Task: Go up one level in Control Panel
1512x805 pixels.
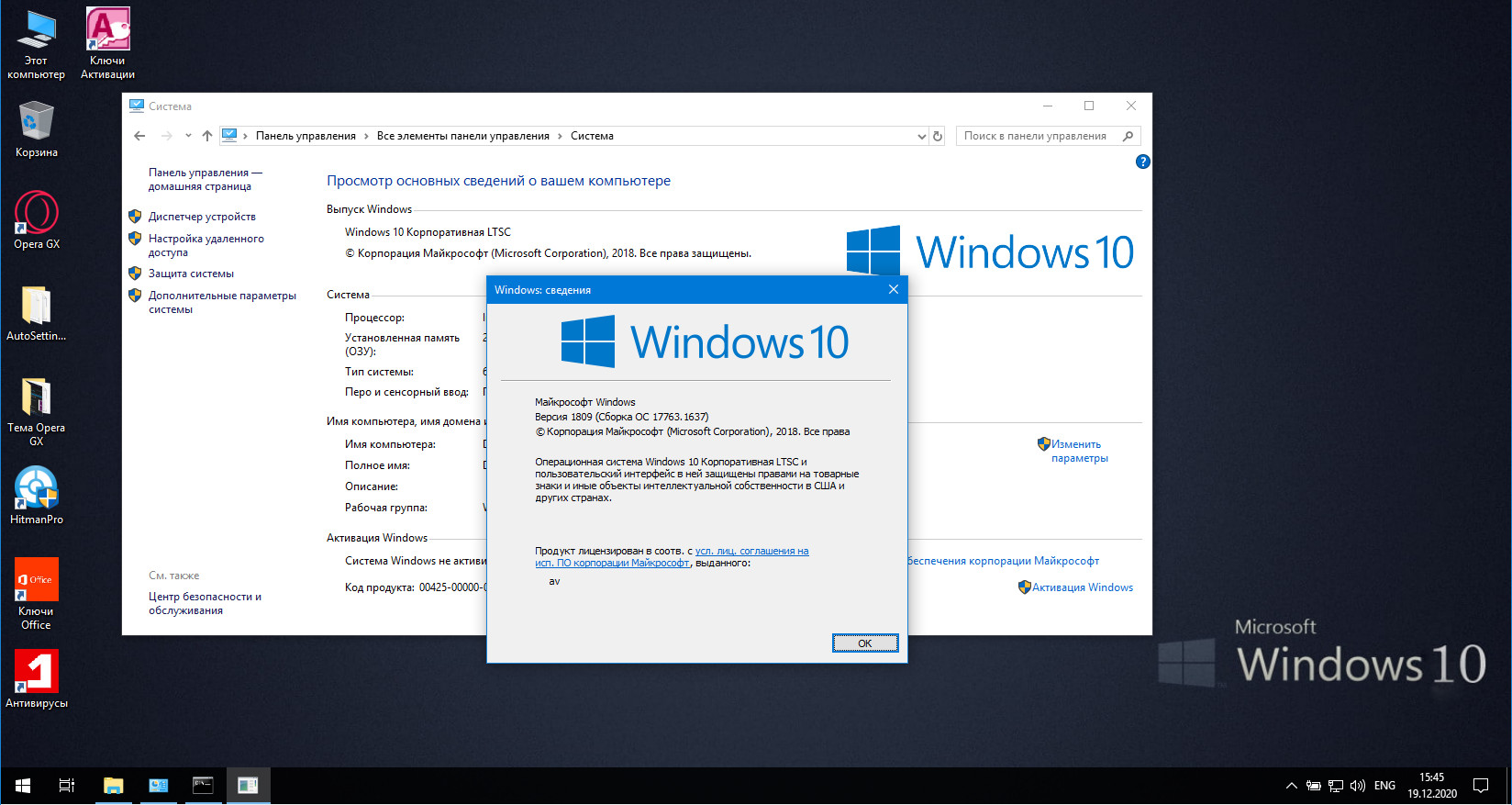Action: (207, 136)
